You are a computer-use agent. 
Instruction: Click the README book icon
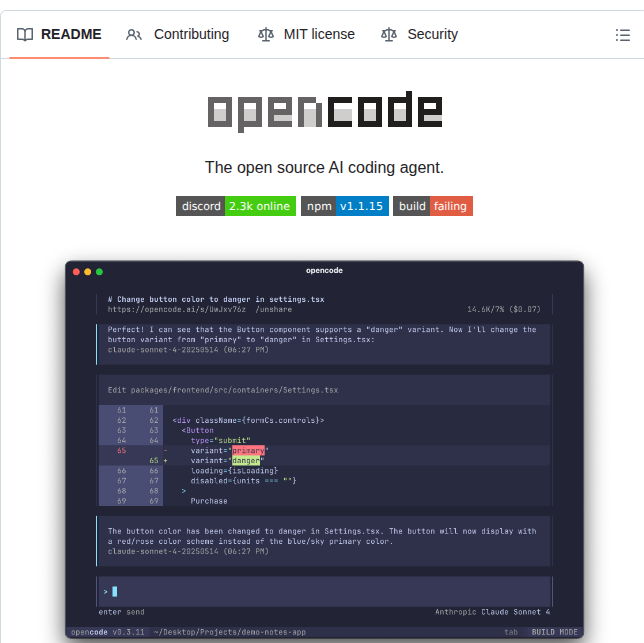coord(25,34)
